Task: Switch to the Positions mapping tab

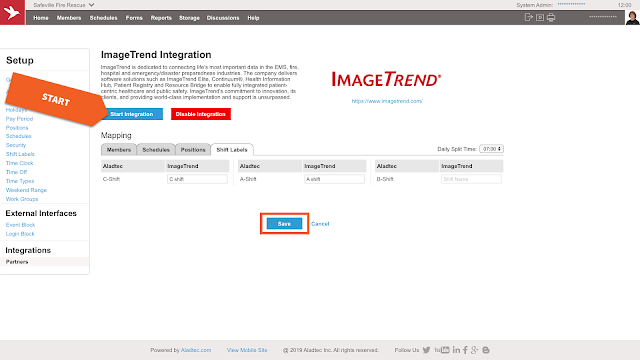Action: pos(193,150)
